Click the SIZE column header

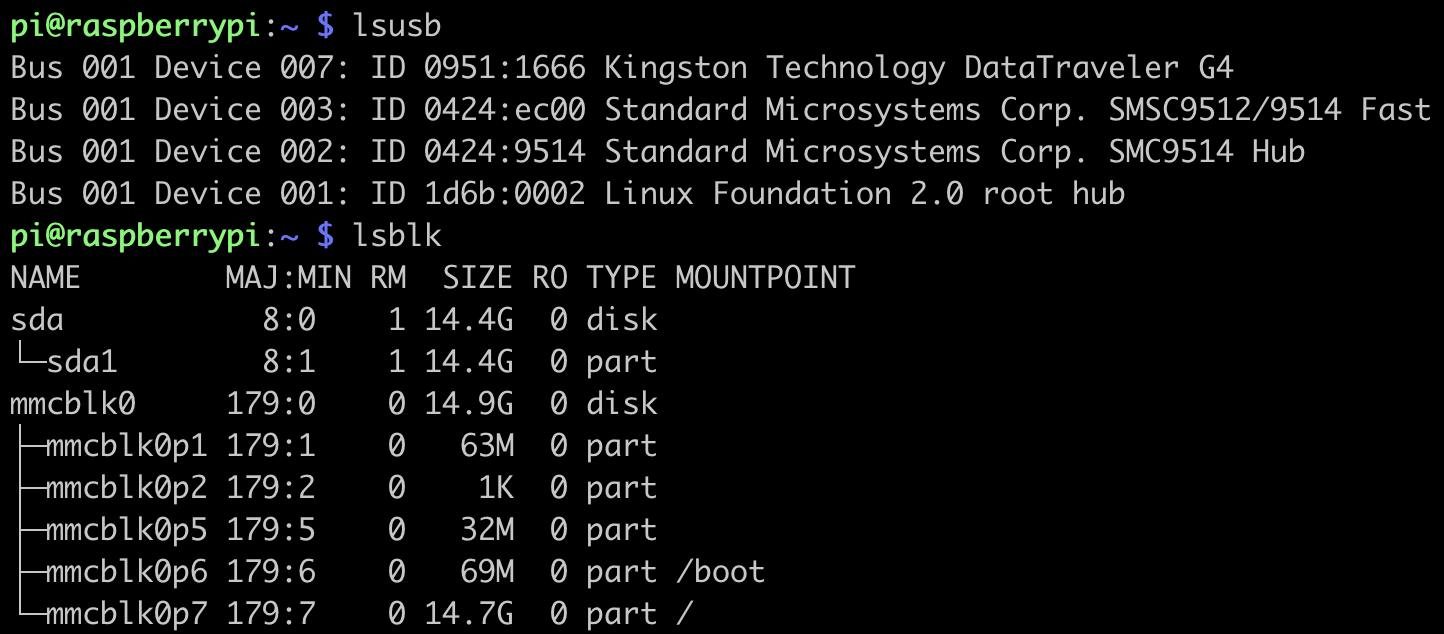tap(477, 277)
